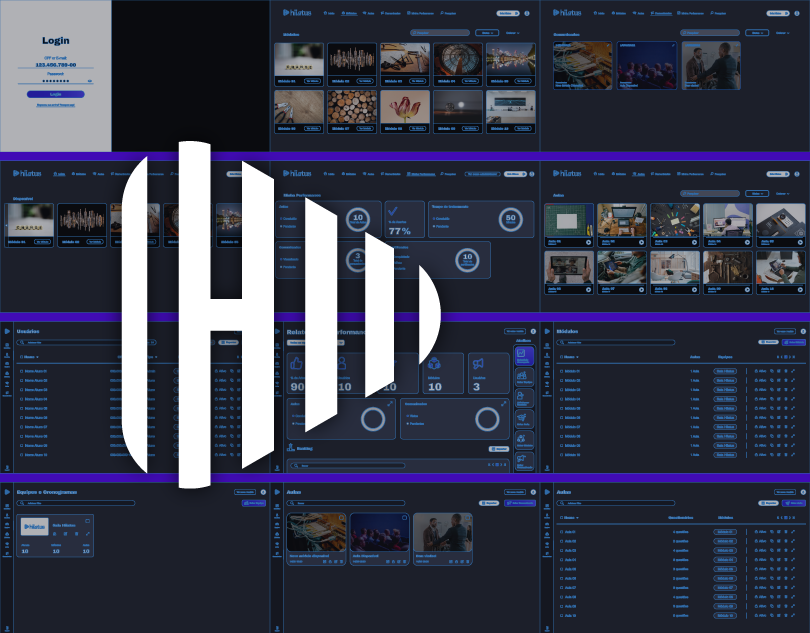
Task: Click copy icon in Módulo 01 table row
Action: (772, 371)
